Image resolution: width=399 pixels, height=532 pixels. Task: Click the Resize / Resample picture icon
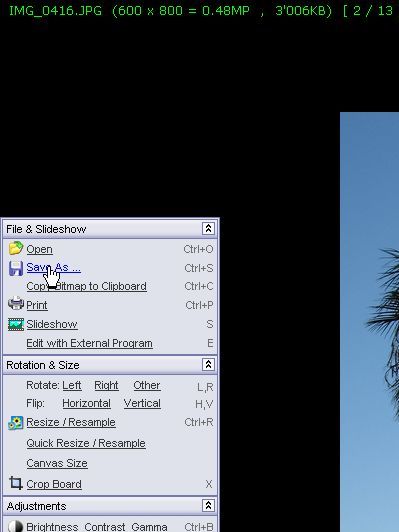[16, 423]
